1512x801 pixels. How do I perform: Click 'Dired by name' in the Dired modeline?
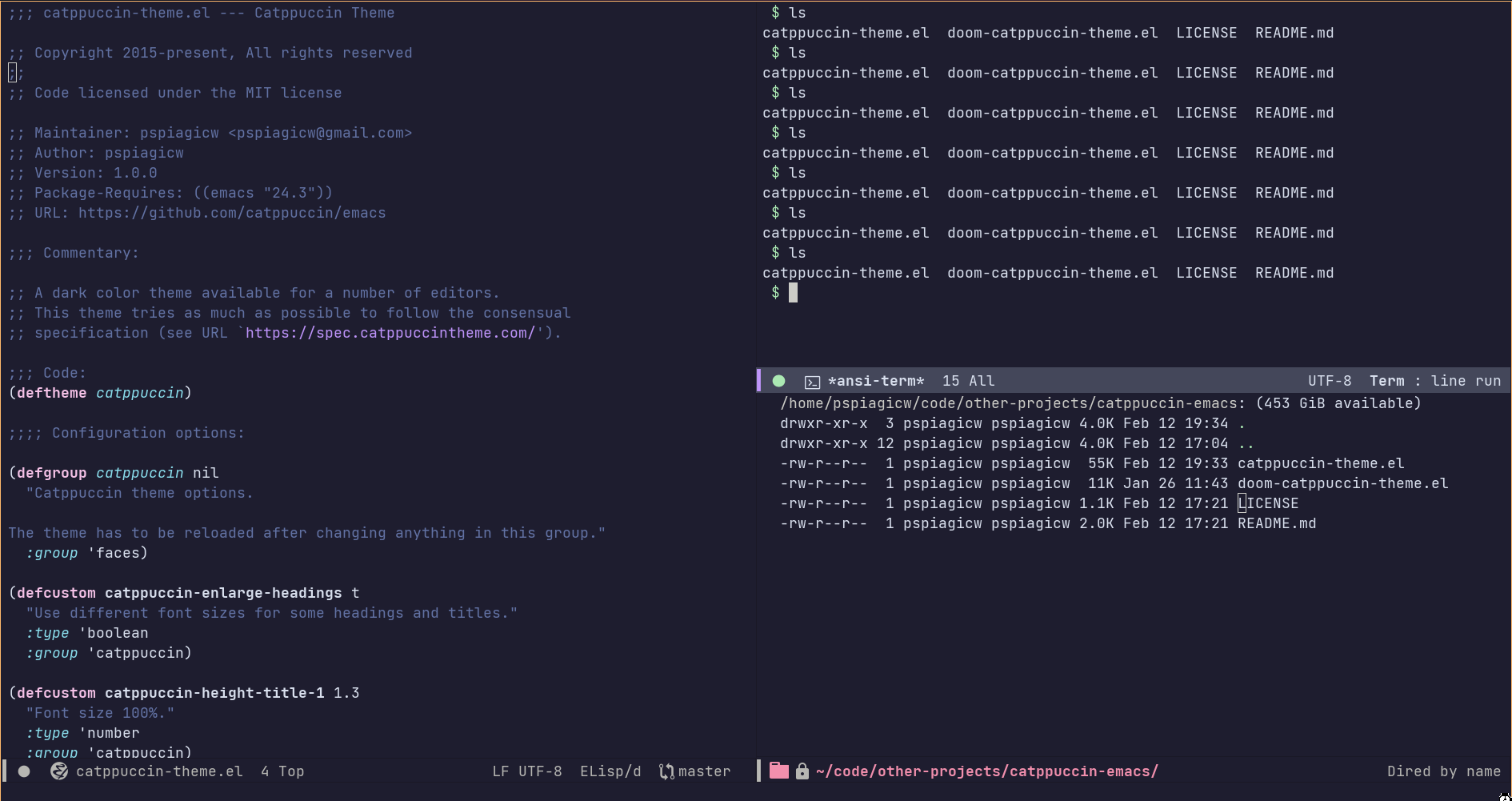(x=1444, y=771)
